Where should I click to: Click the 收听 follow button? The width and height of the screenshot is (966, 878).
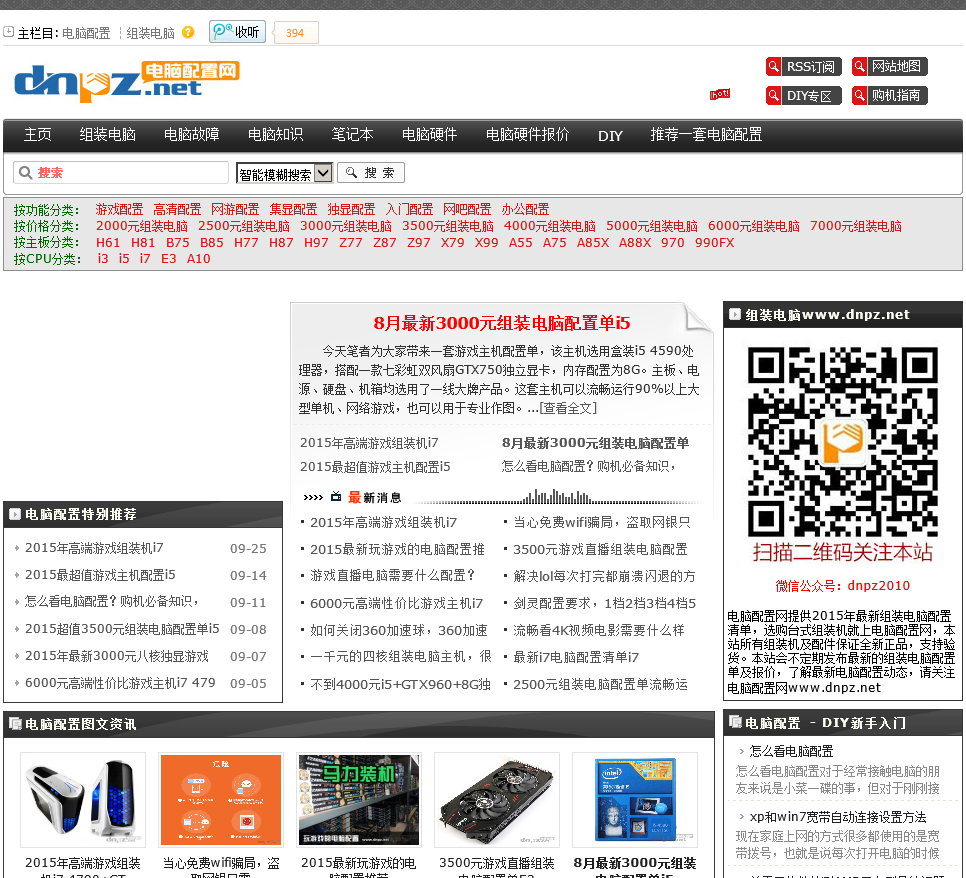[237, 31]
